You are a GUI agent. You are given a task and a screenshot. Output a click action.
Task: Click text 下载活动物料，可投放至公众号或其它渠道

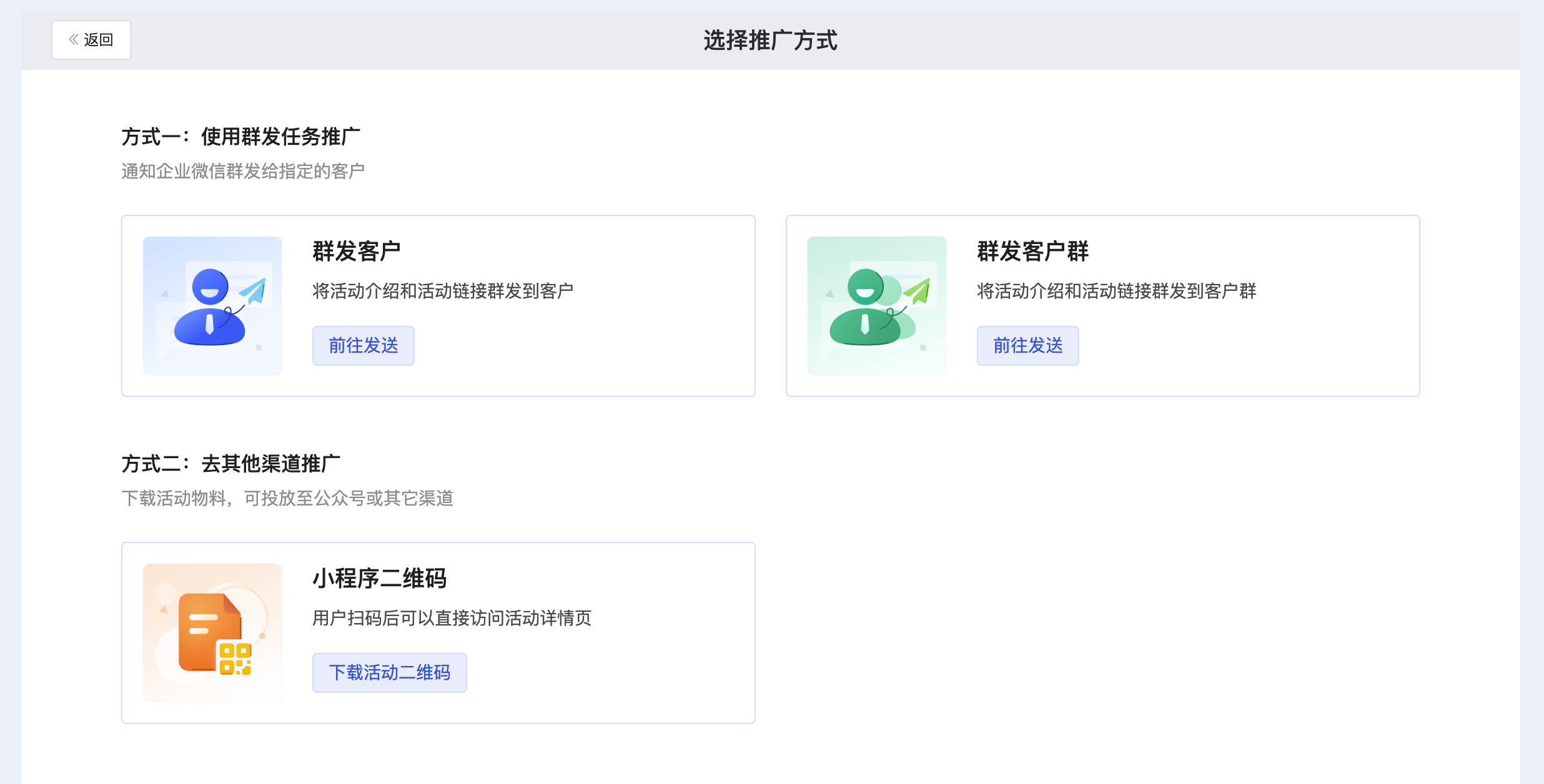click(287, 498)
